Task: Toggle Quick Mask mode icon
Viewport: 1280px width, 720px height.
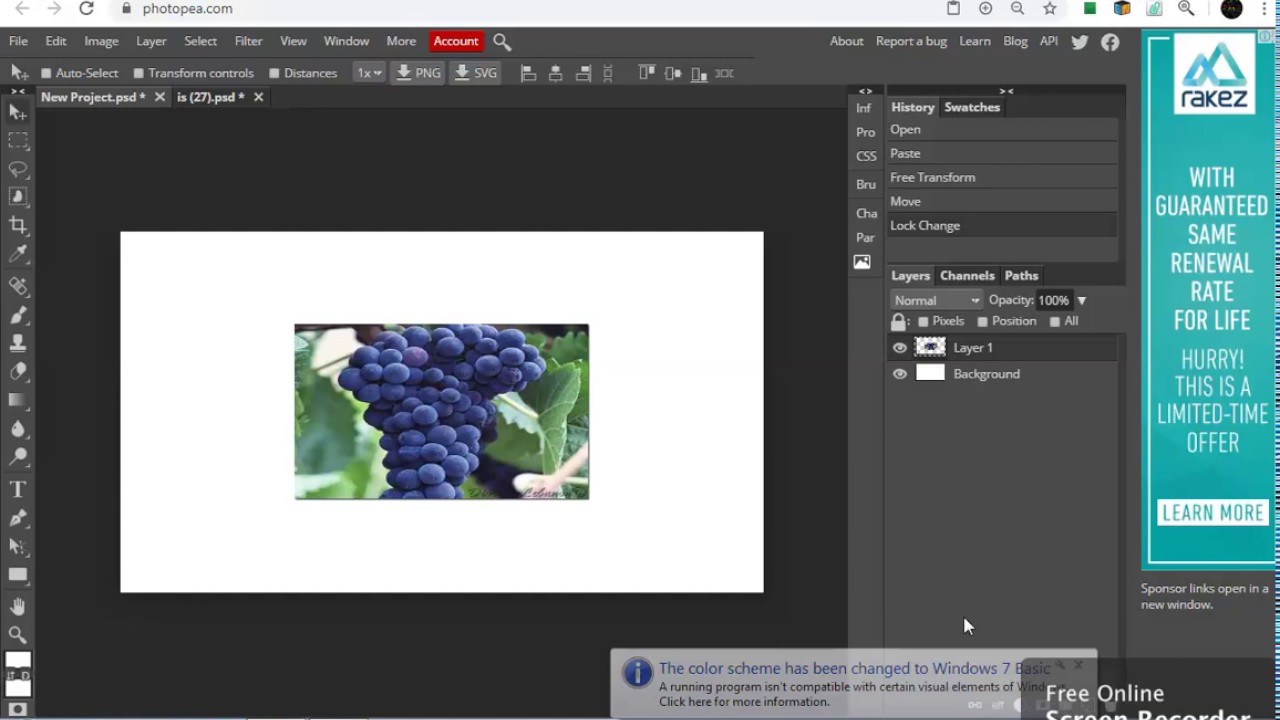Action: [18, 709]
